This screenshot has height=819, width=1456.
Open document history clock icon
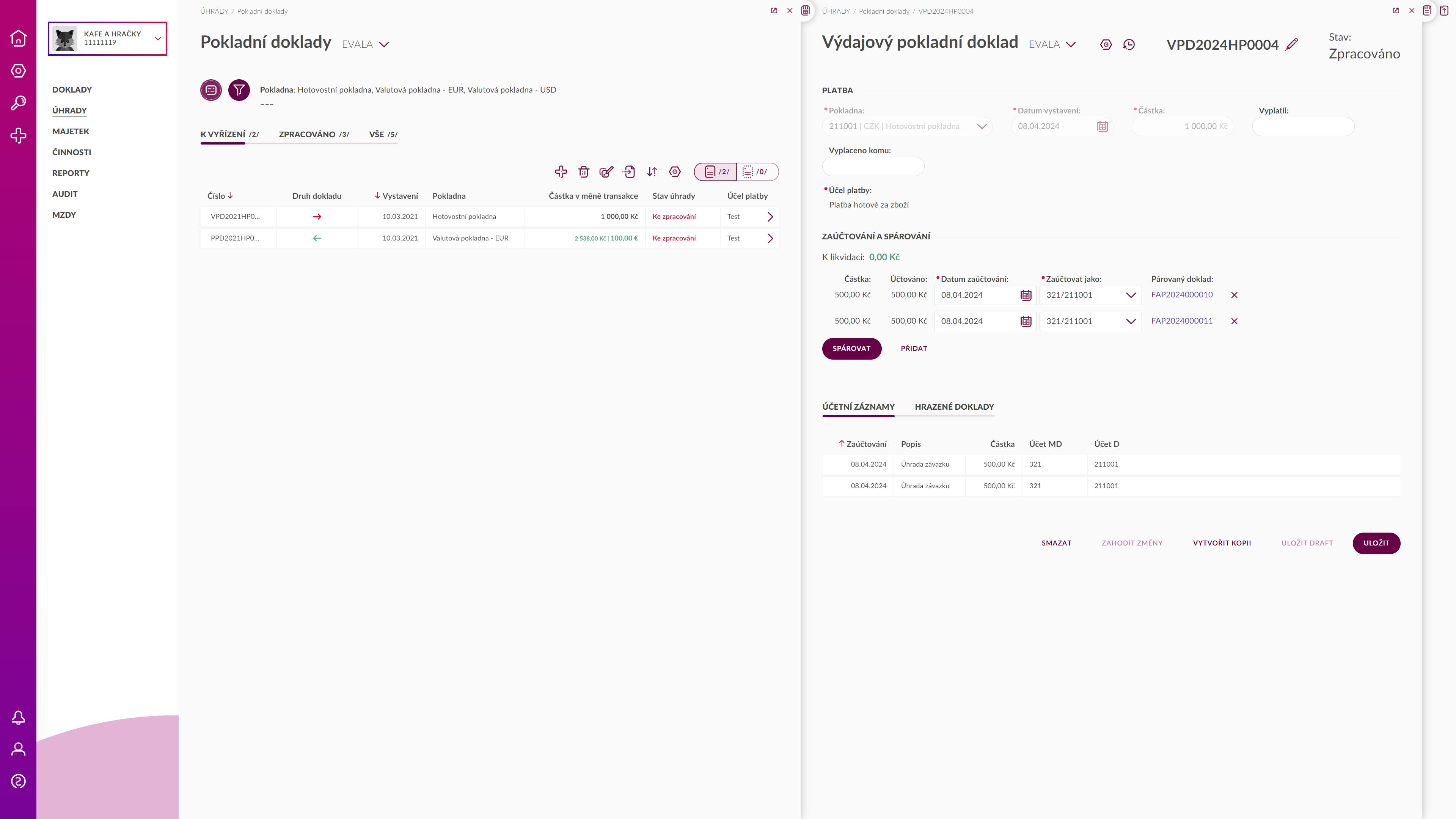1129,45
